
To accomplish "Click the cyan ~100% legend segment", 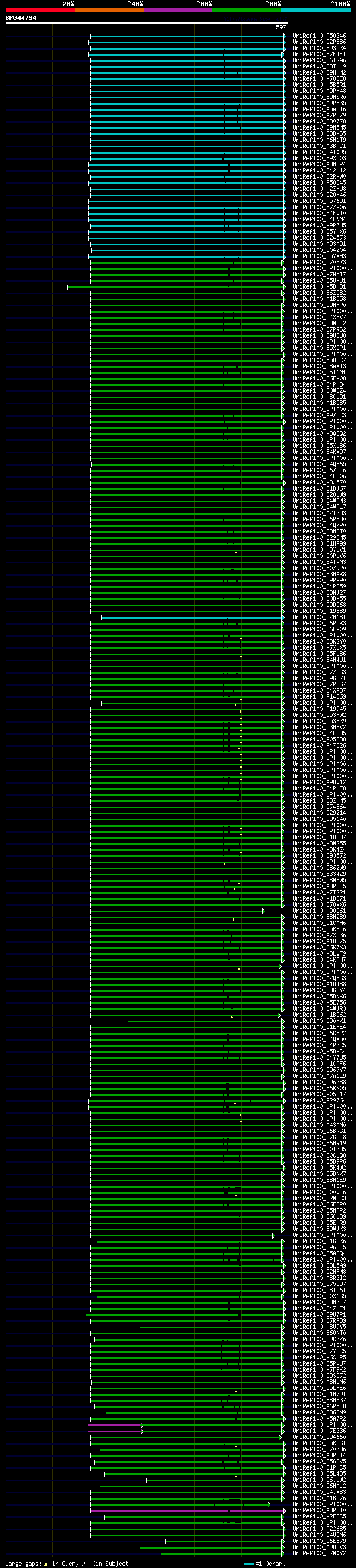I will 316,10.
